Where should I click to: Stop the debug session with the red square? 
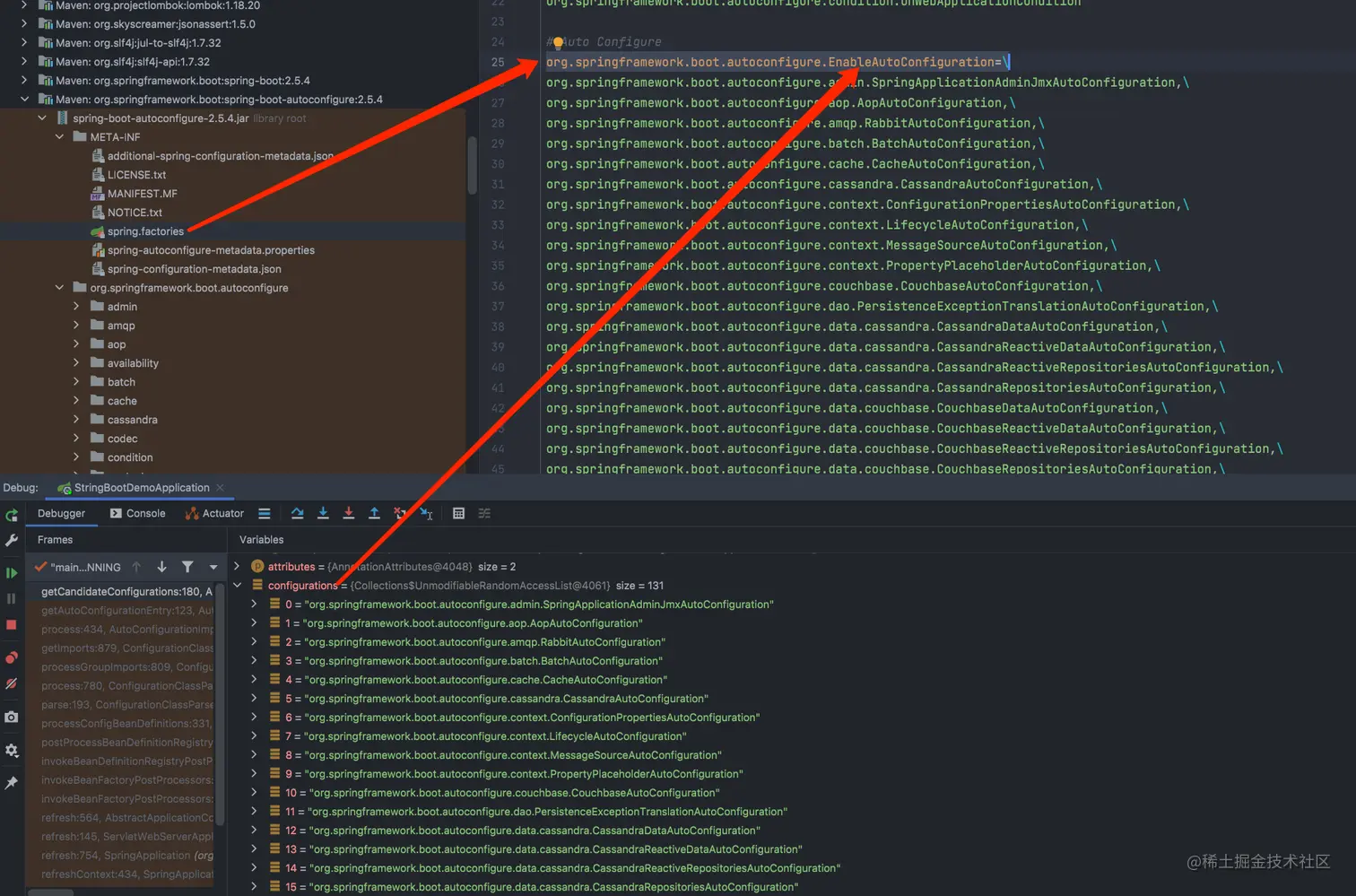point(12,624)
